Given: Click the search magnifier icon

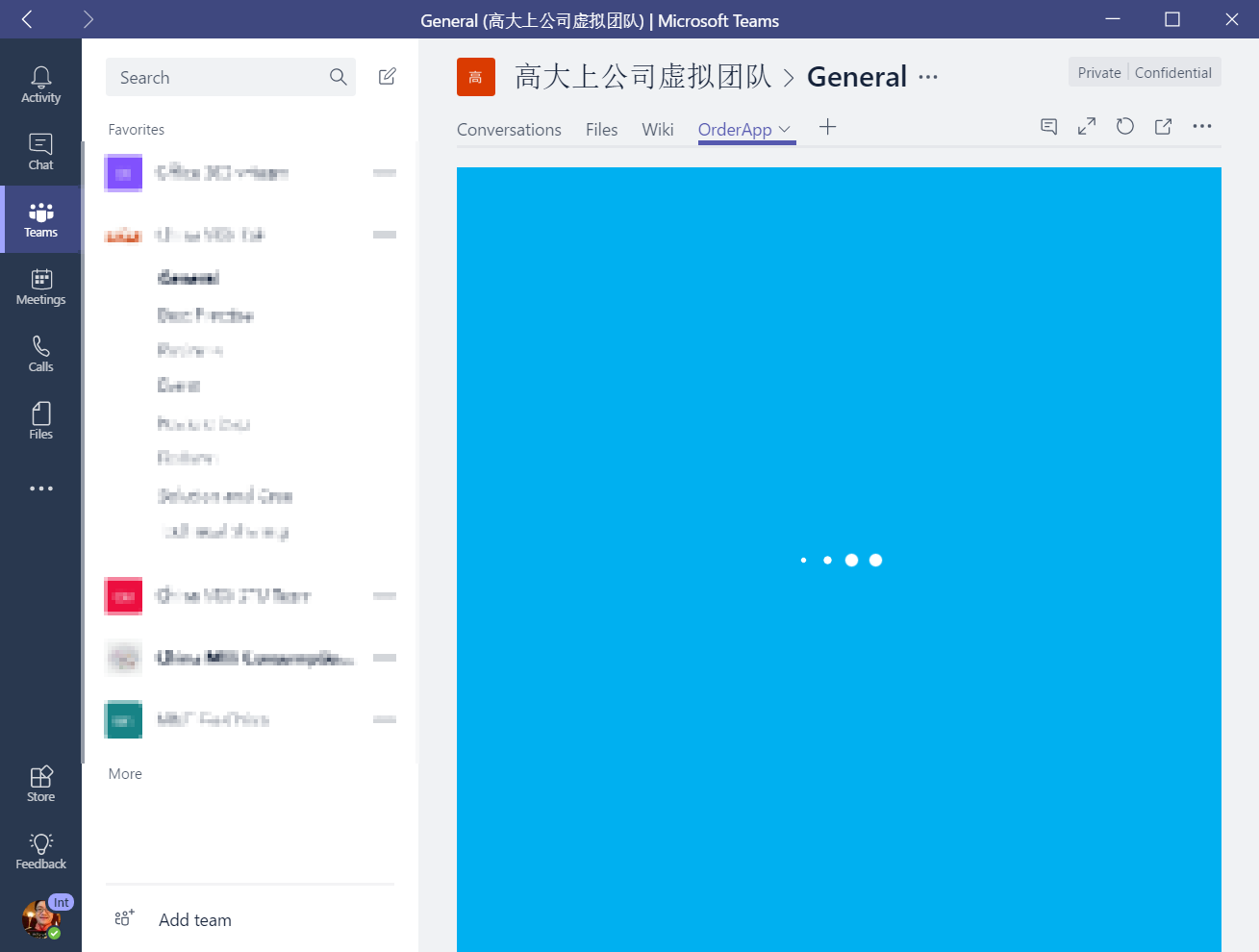Looking at the screenshot, I should coord(338,77).
